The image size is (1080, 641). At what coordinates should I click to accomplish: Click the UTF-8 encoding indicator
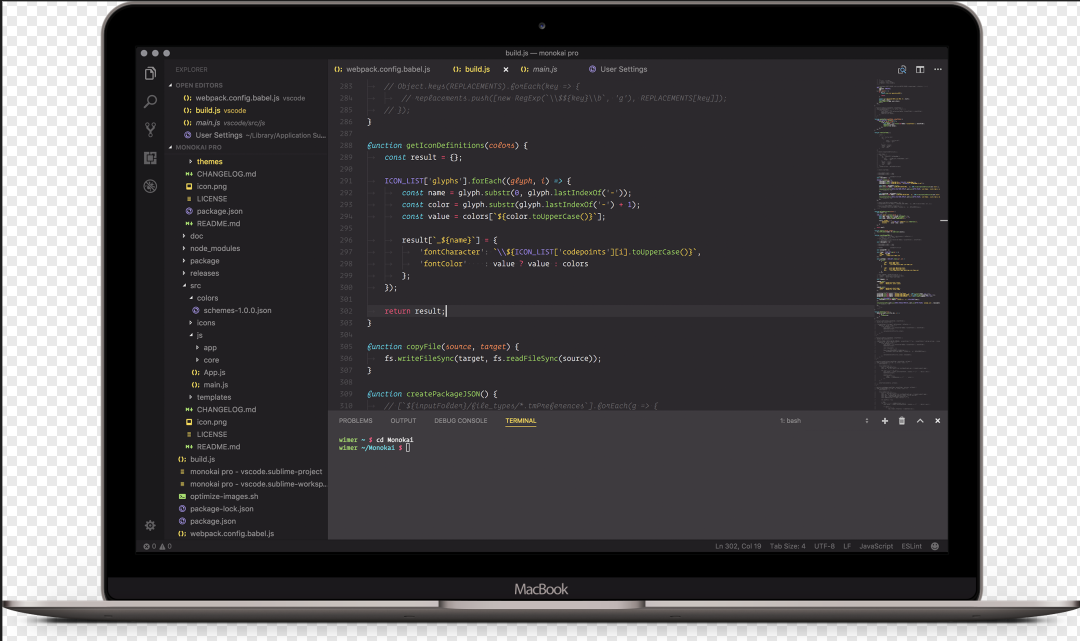(x=824, y=547)
